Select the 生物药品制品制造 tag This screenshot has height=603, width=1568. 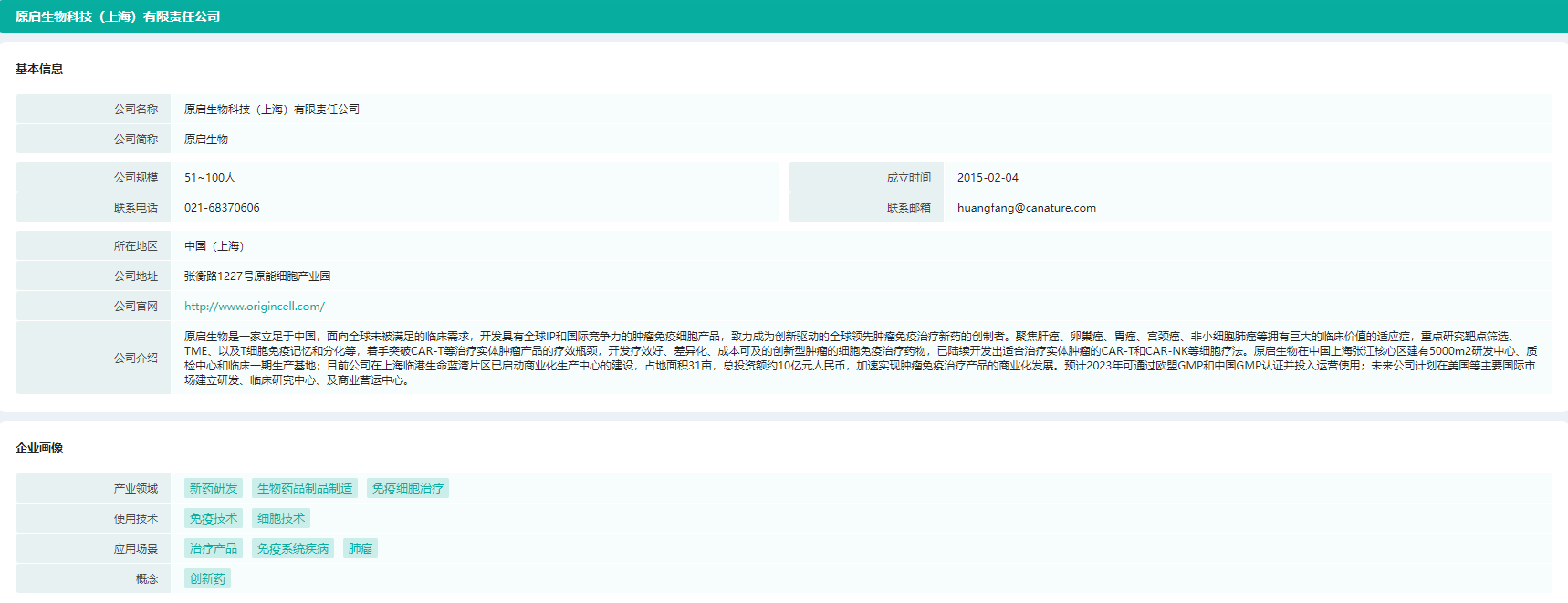[304, 489]
